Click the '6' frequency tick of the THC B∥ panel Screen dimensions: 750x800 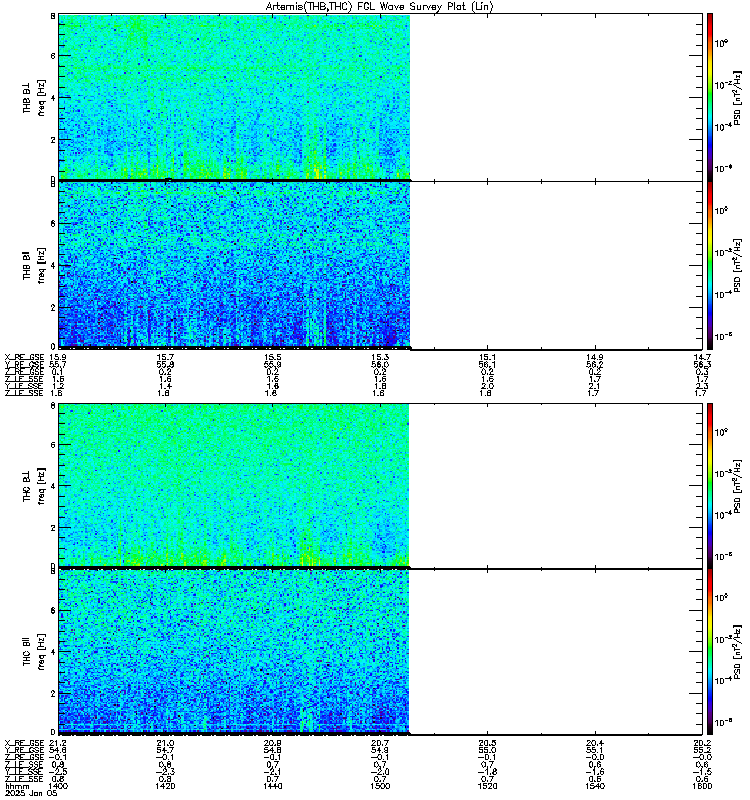pyautogui.click(x=53, y=611)
